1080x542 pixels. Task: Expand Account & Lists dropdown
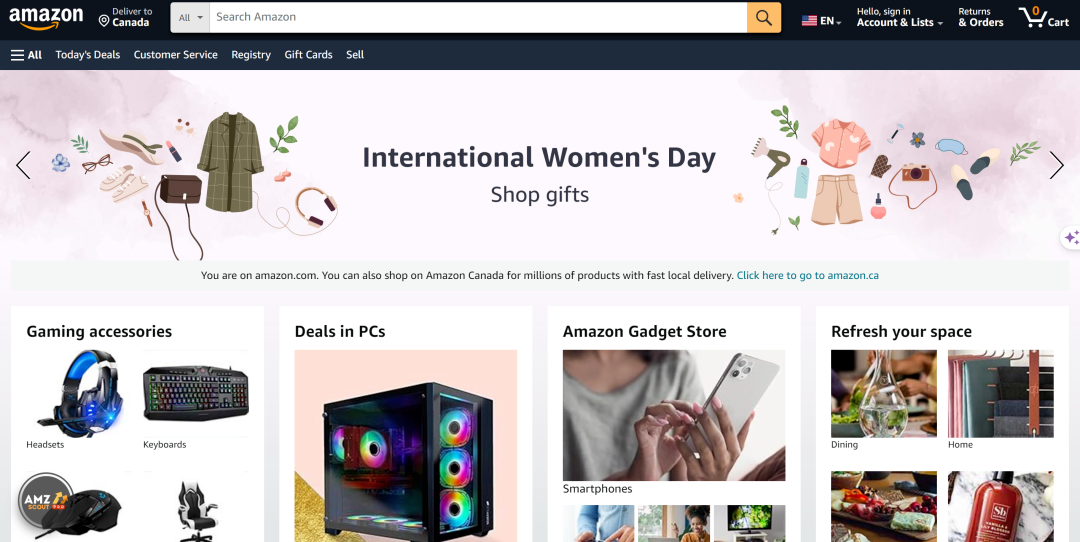[900, 17]
